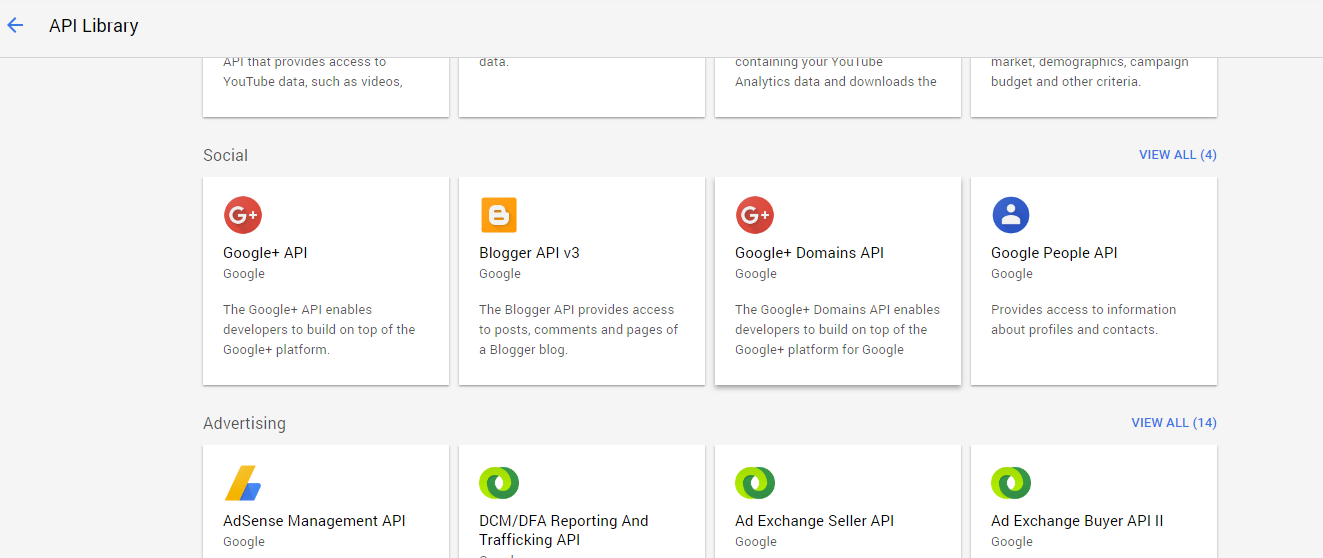Click the Google+ Domains API card's icon
Image resolution: width=1323 pixels, height=558 pixels.
754,215
